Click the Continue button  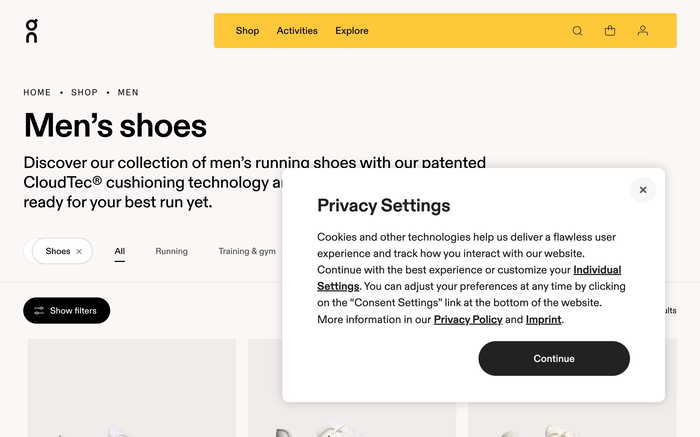554,358
